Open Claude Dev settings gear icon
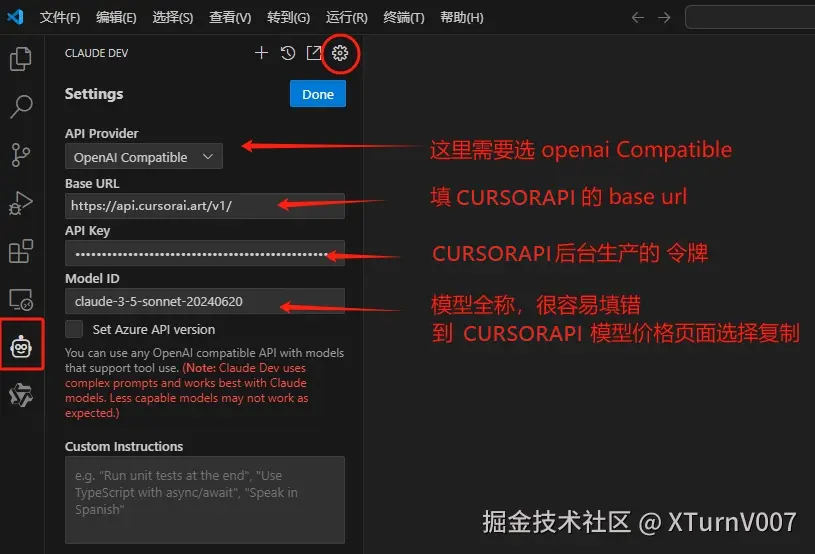This screenshot has height=554, width=815. point(340,53)
